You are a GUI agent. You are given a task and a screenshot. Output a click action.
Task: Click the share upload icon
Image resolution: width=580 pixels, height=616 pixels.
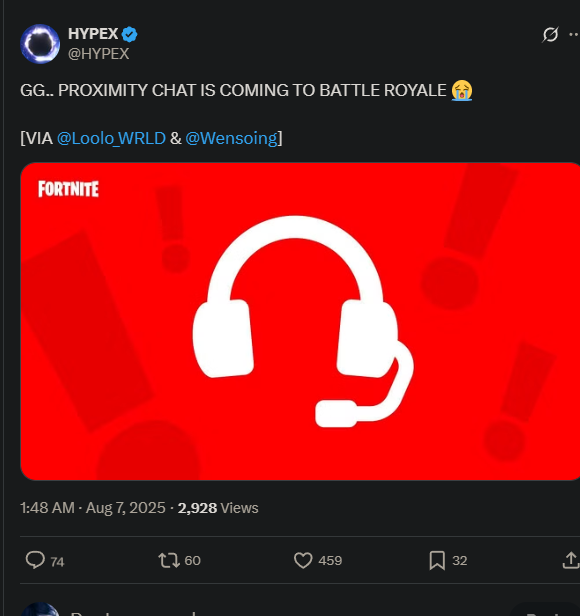click(x=571, y=560)
